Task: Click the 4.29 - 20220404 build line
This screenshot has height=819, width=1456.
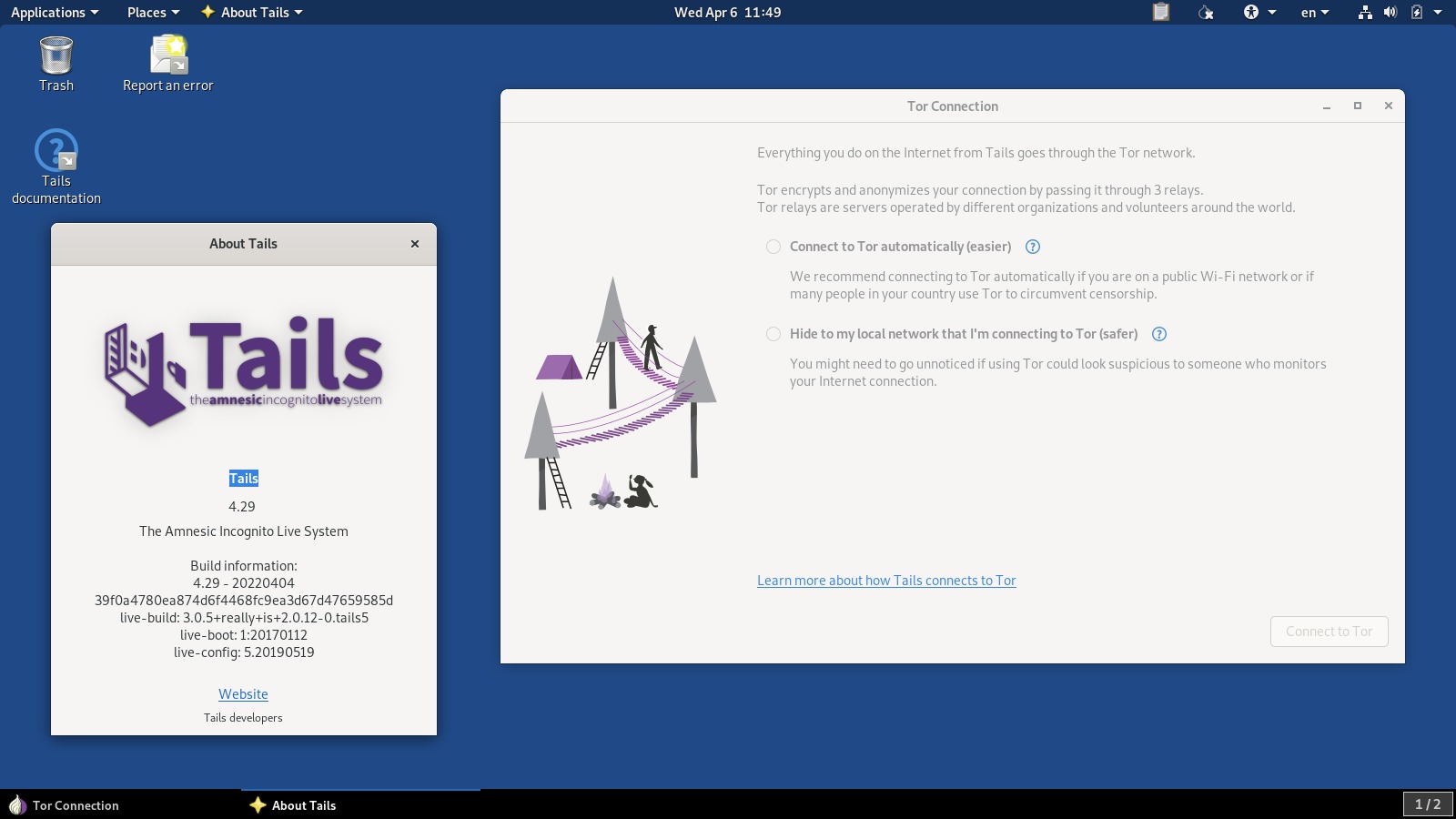Action: (x=244, y=583)
